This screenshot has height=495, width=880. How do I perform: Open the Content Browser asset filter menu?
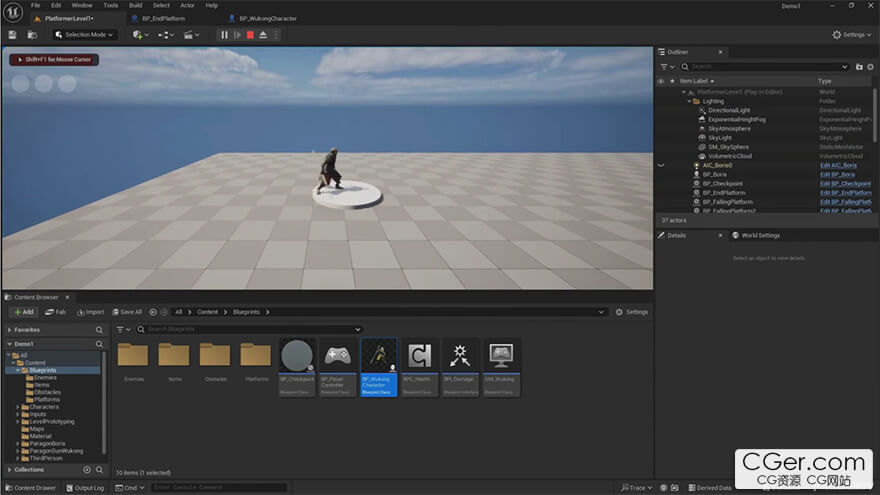(123, 329)
